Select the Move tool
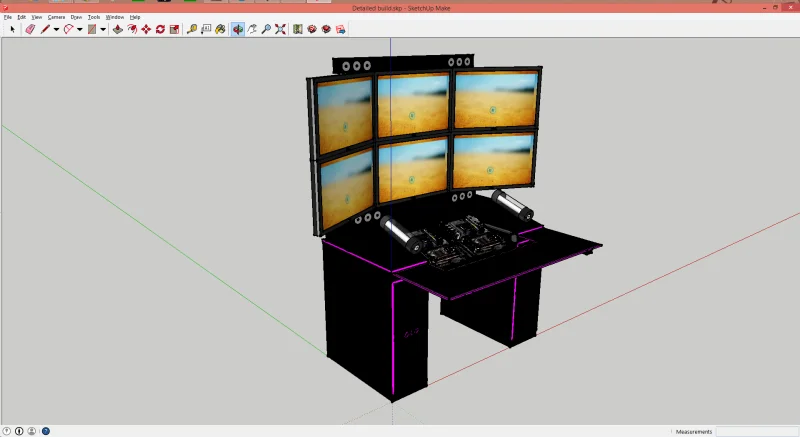The image size is (800, 437). tap(146, 30)
